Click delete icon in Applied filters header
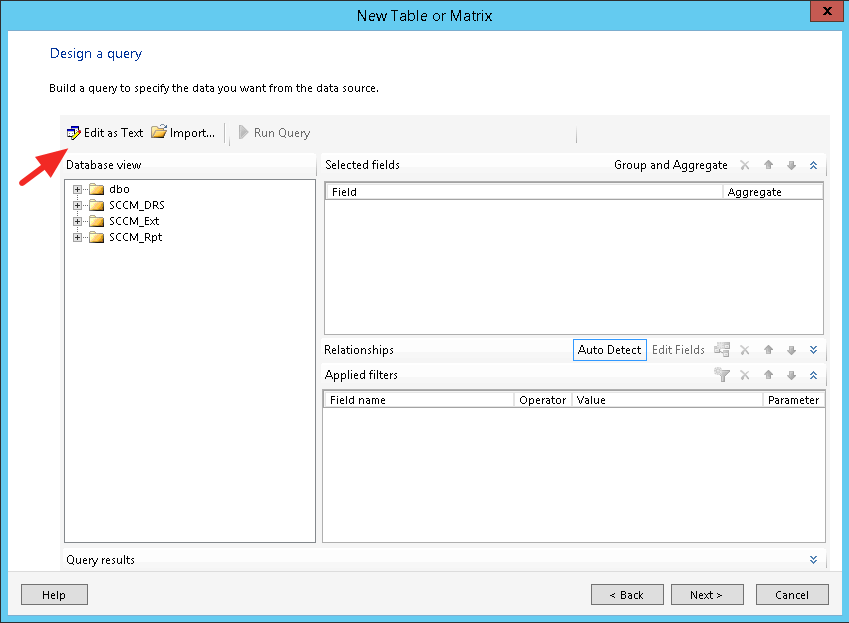 click(745, 375)
